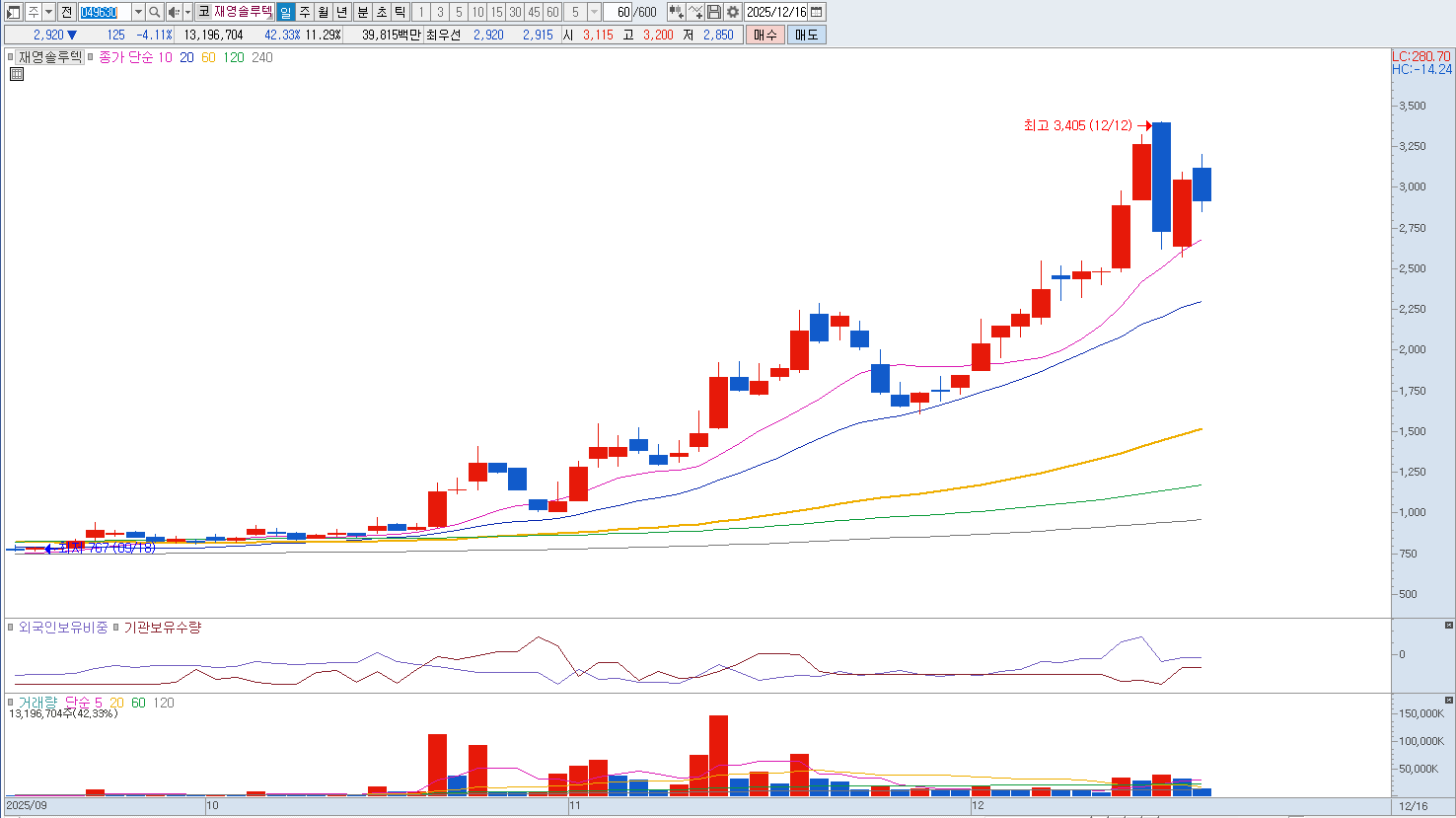
Task: Toggle the 기관보유수량 indicator marker
Action: pos(116,628)
